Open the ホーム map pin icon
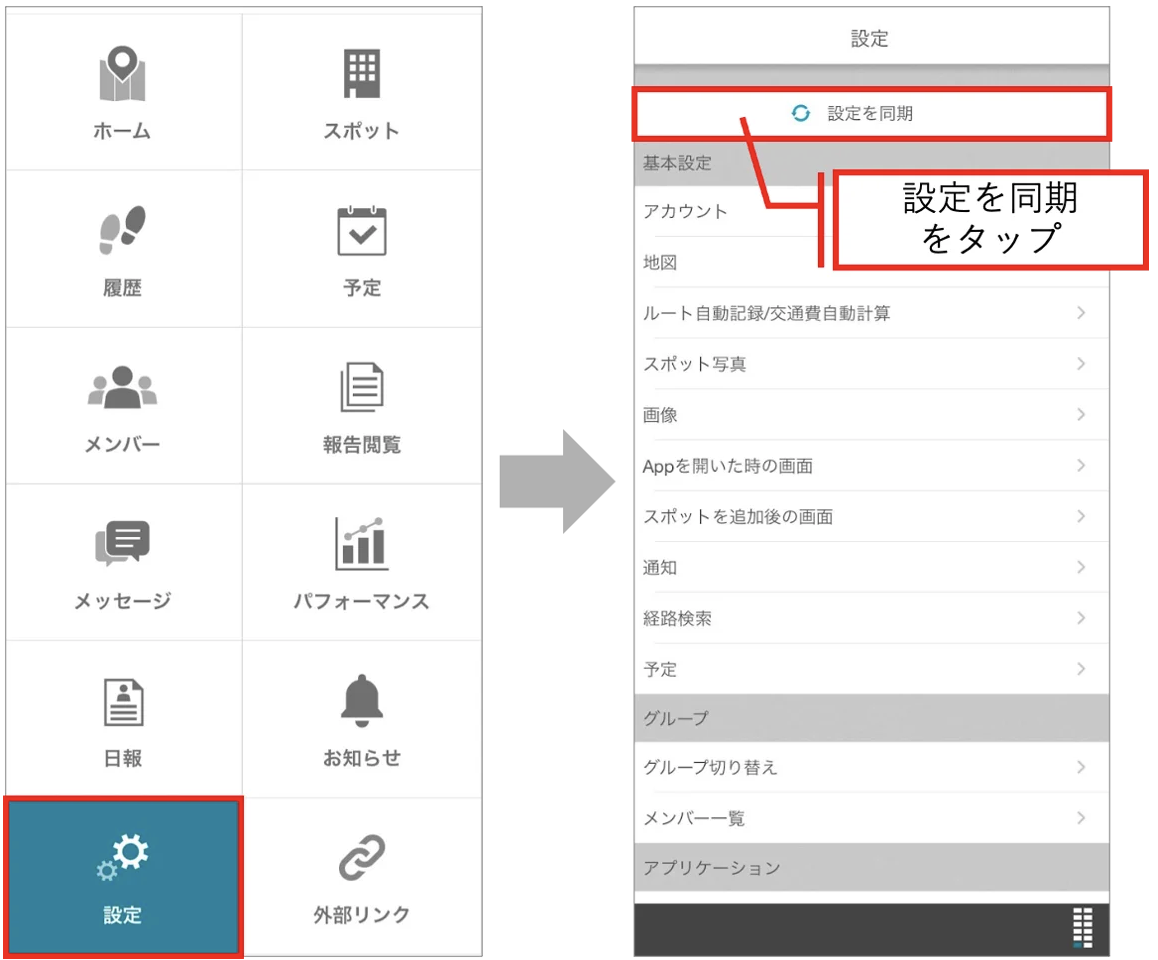This screenshot has height=960, width=1158. (123, 74)
